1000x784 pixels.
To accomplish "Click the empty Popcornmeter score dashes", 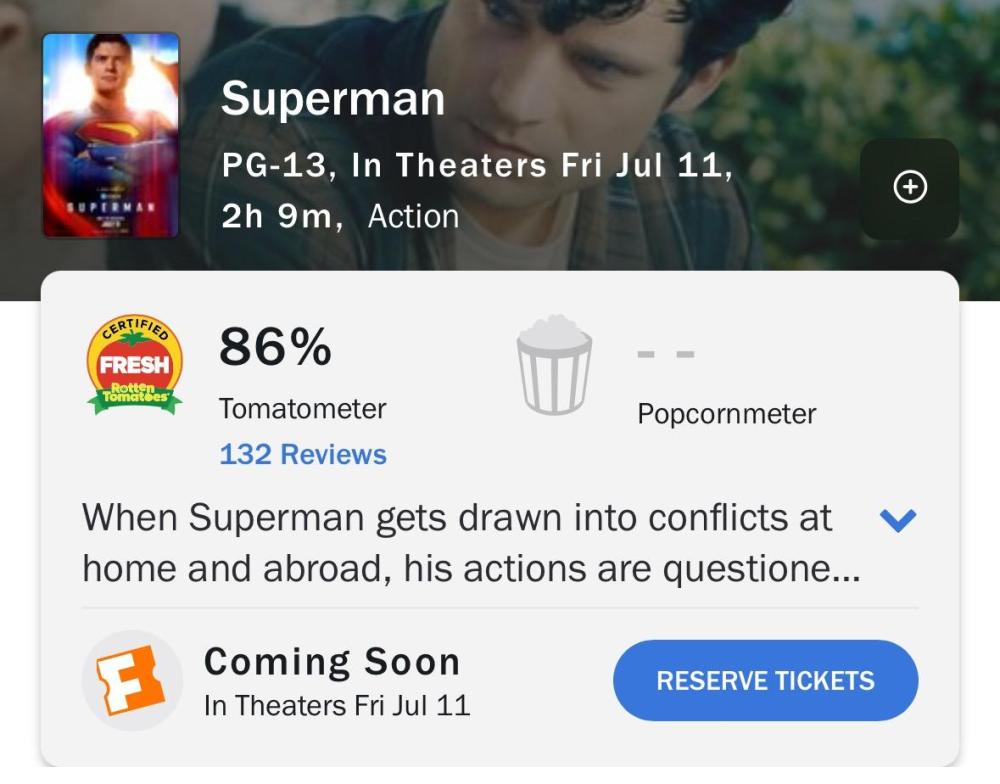I will (x=665, y=353).
